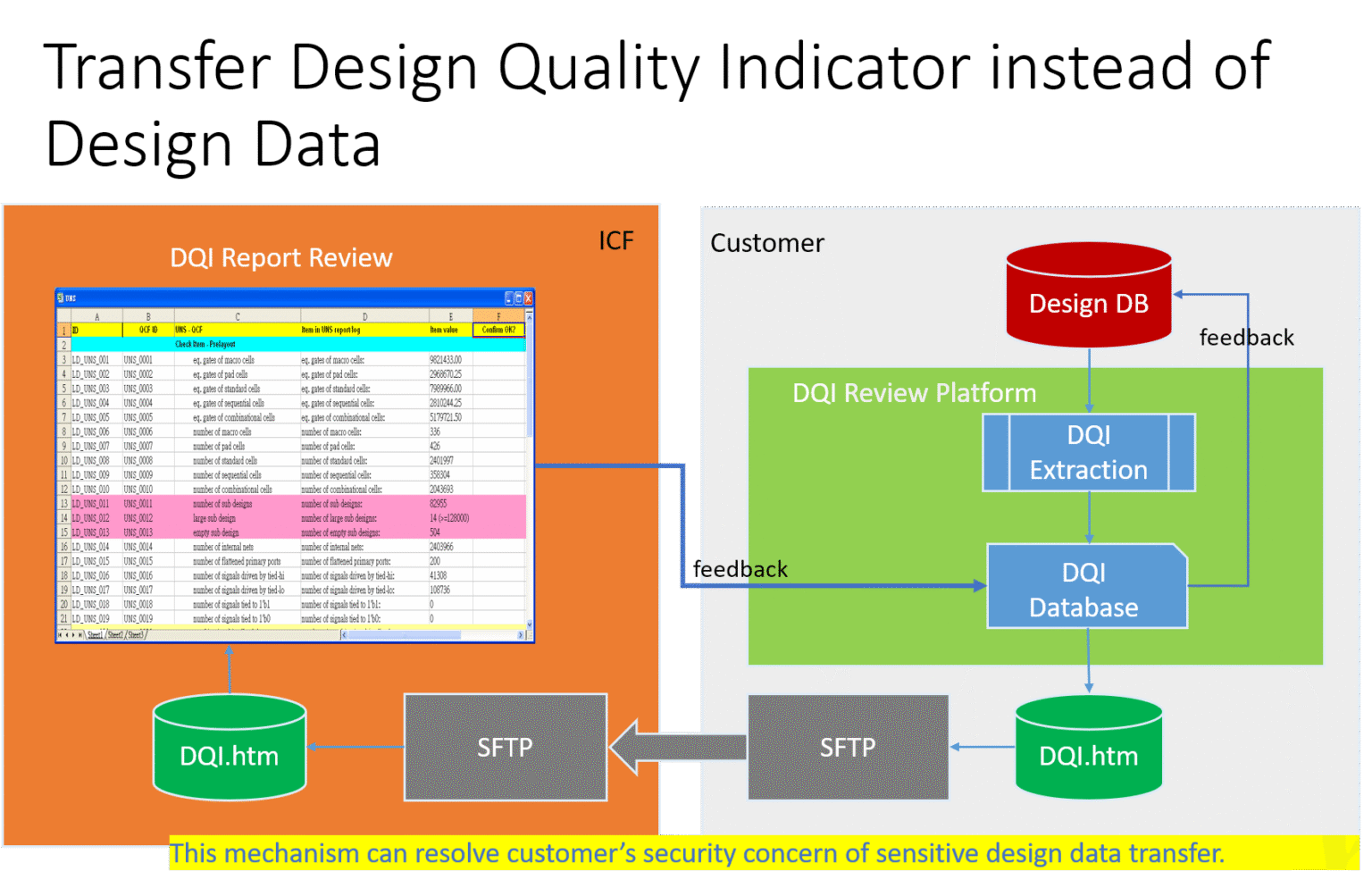Select the DQI Database block
The height and width of the screenshot is (888, 1372).
coord(1086,587)
